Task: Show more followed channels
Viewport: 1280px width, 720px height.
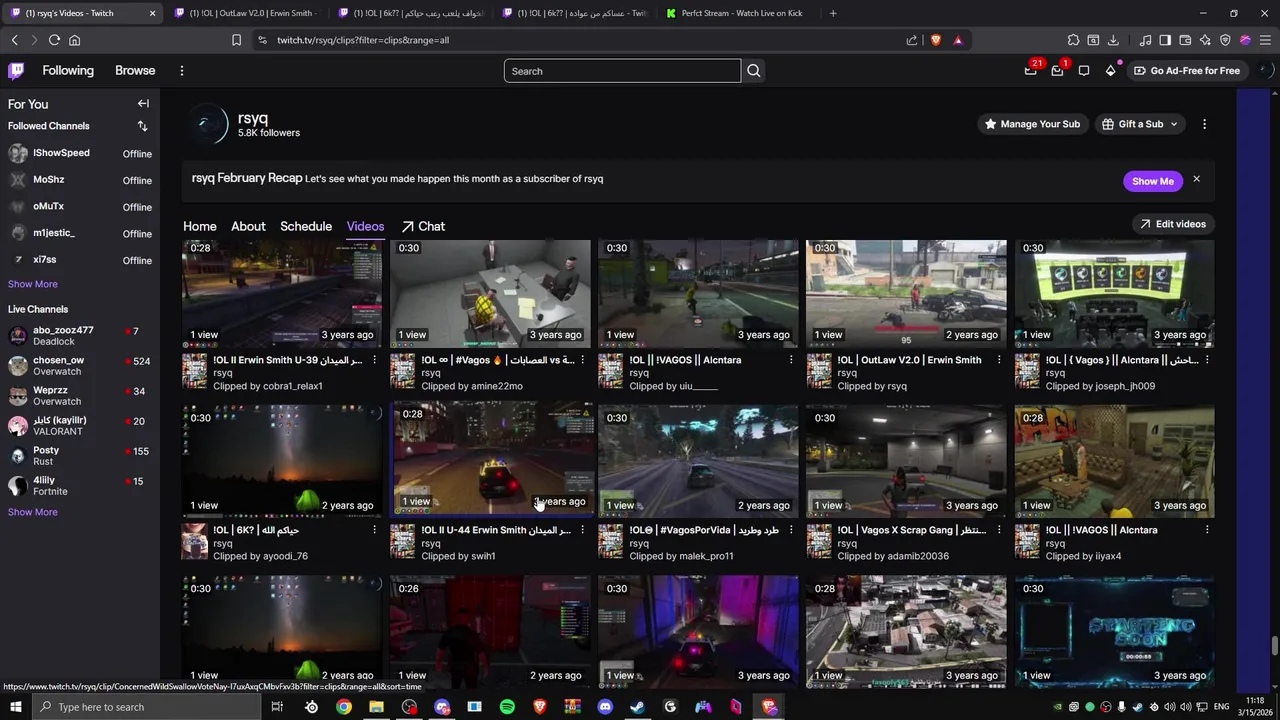Action: click(x=33, y=284)
